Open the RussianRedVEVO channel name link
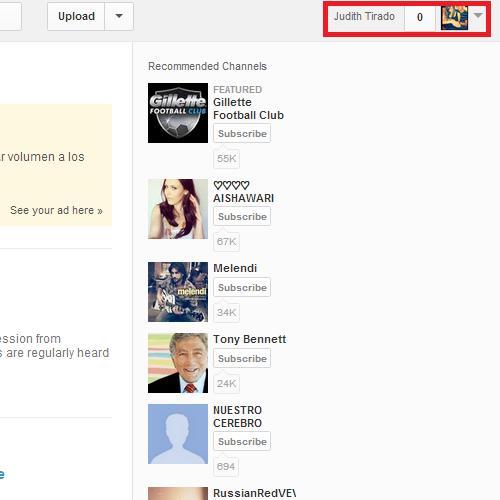This screenshot has height=500, width=500. tap(254, 493)
